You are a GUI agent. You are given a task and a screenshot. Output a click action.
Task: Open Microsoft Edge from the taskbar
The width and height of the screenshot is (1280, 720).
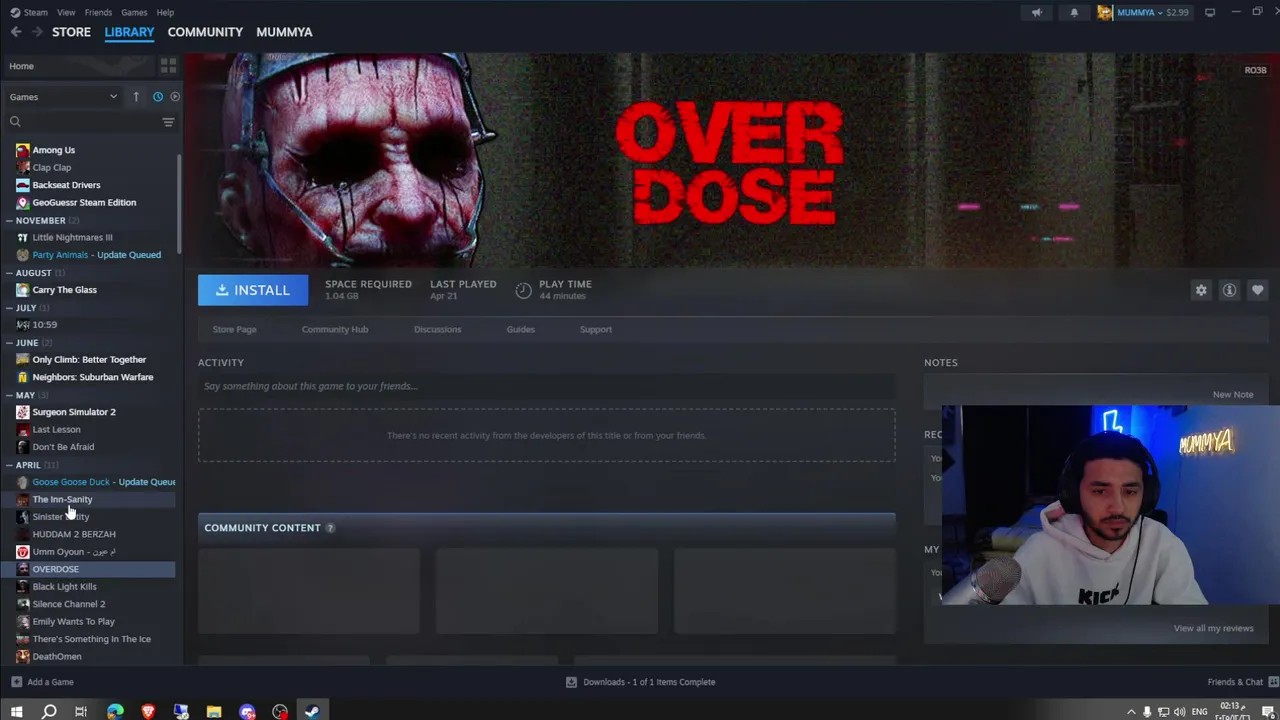click(x=115, y=712)
